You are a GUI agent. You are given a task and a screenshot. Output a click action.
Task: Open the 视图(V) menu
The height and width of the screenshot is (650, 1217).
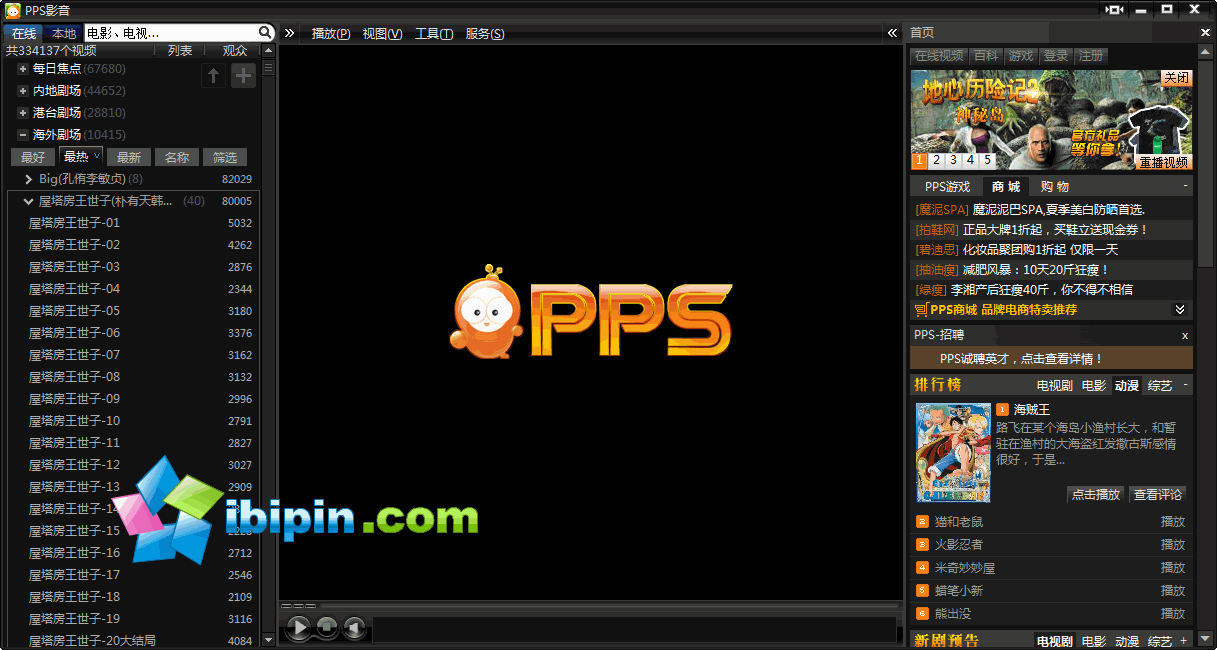(x=382, y=33)
